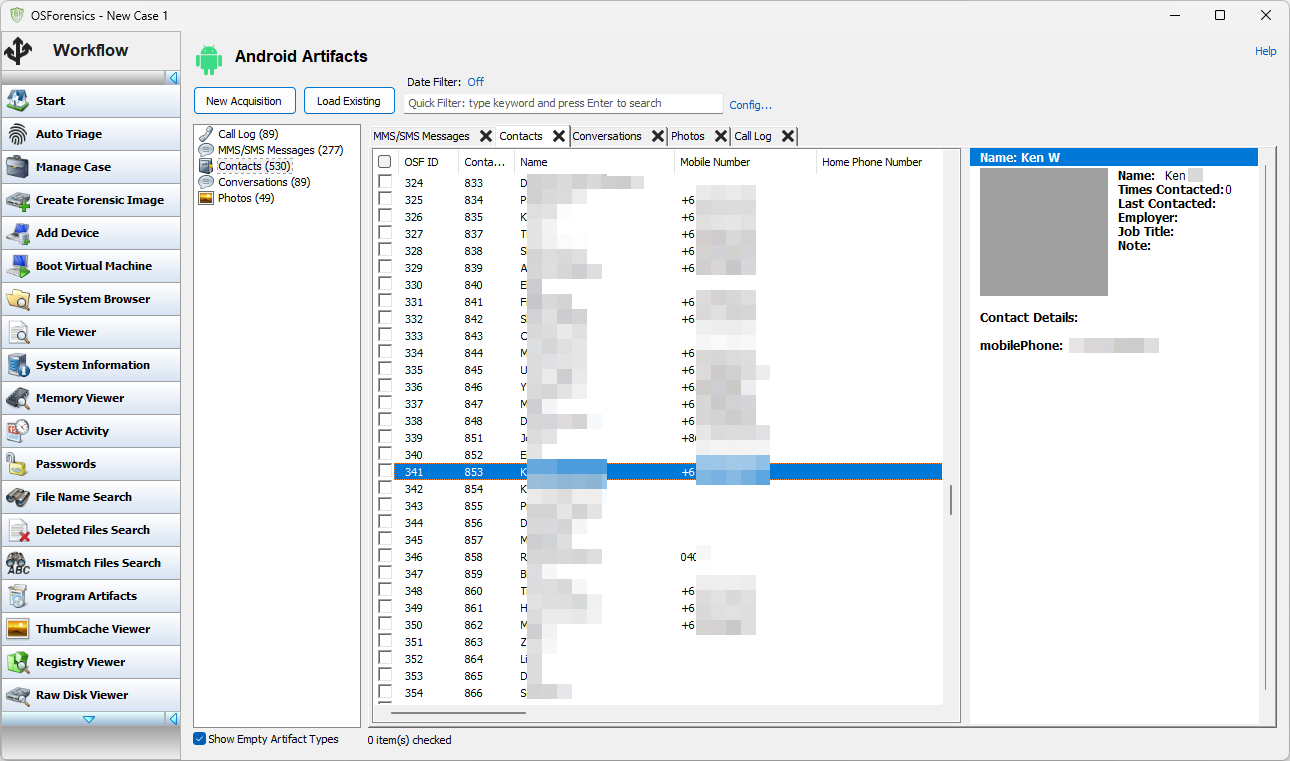Image resolution: width=1290 pixels, height=761 pixels.
Task: Click Load Existing button
Action: 349,101
